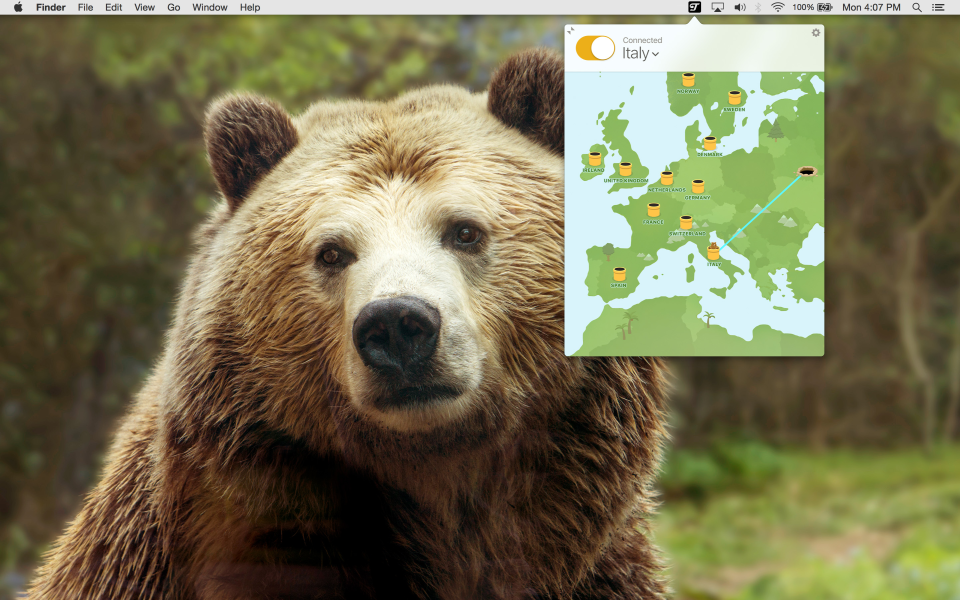Open the Go menu in Finder
960x600 pixels.
173,7
